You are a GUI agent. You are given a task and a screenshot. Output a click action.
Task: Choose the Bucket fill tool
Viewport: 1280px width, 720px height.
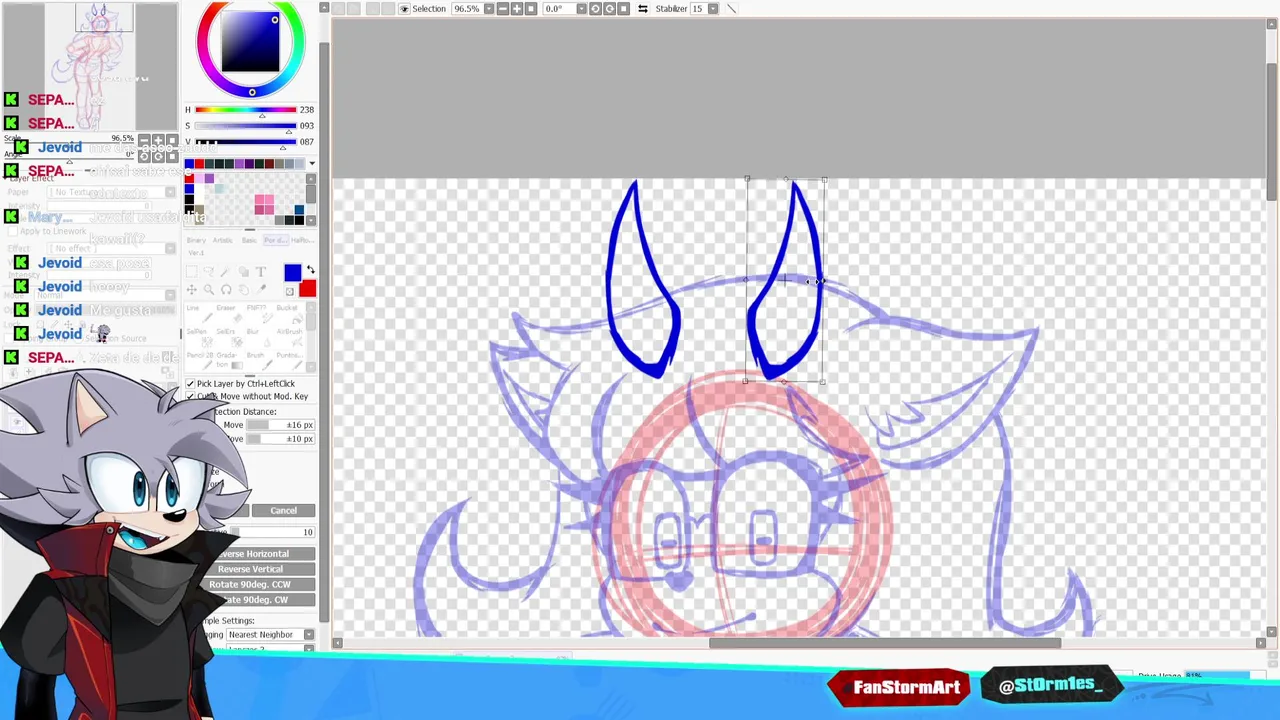tap(288, 315)
